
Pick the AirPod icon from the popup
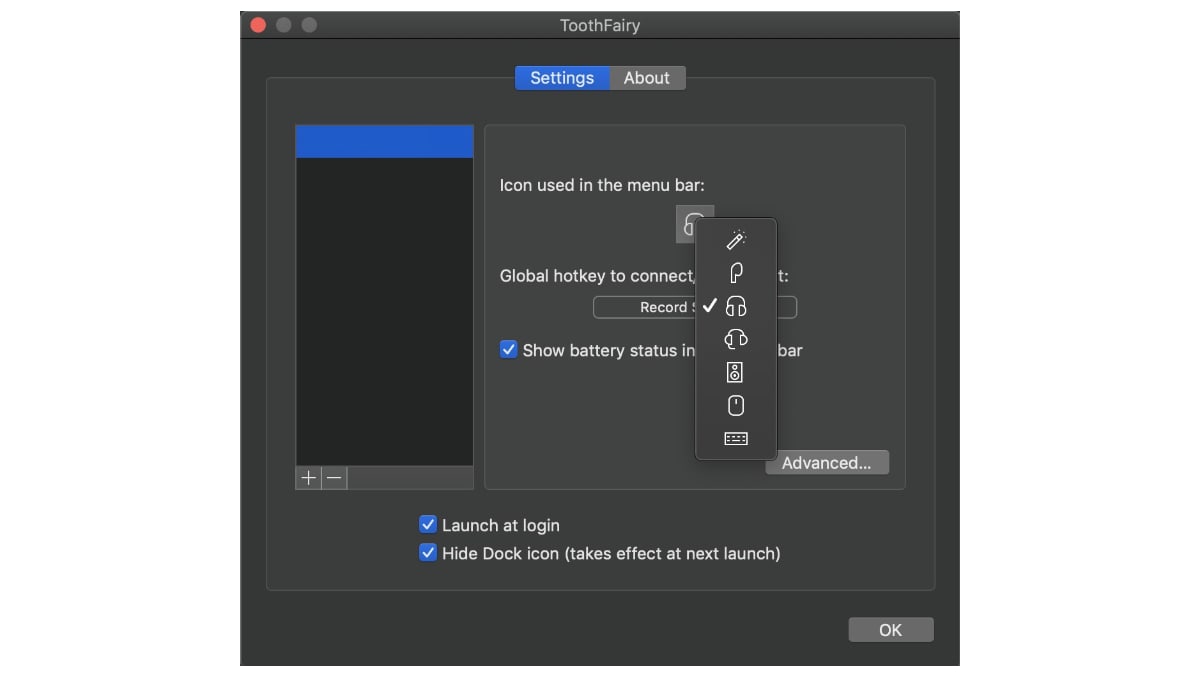(736, 273)
